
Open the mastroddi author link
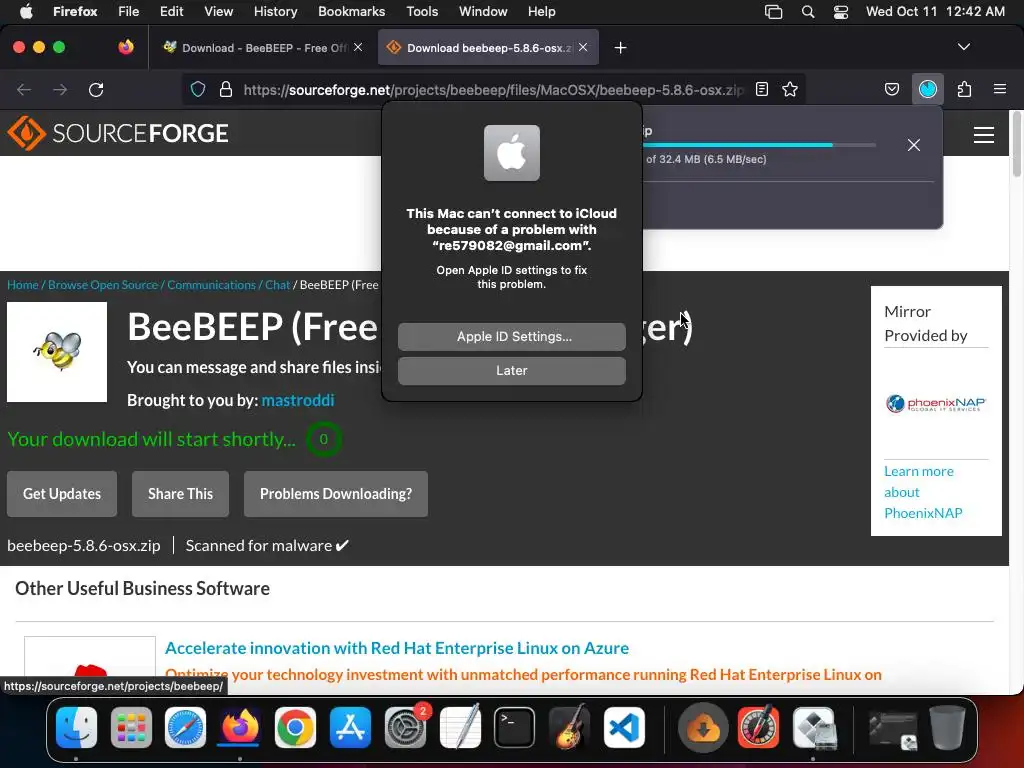(x=298, y=400)
